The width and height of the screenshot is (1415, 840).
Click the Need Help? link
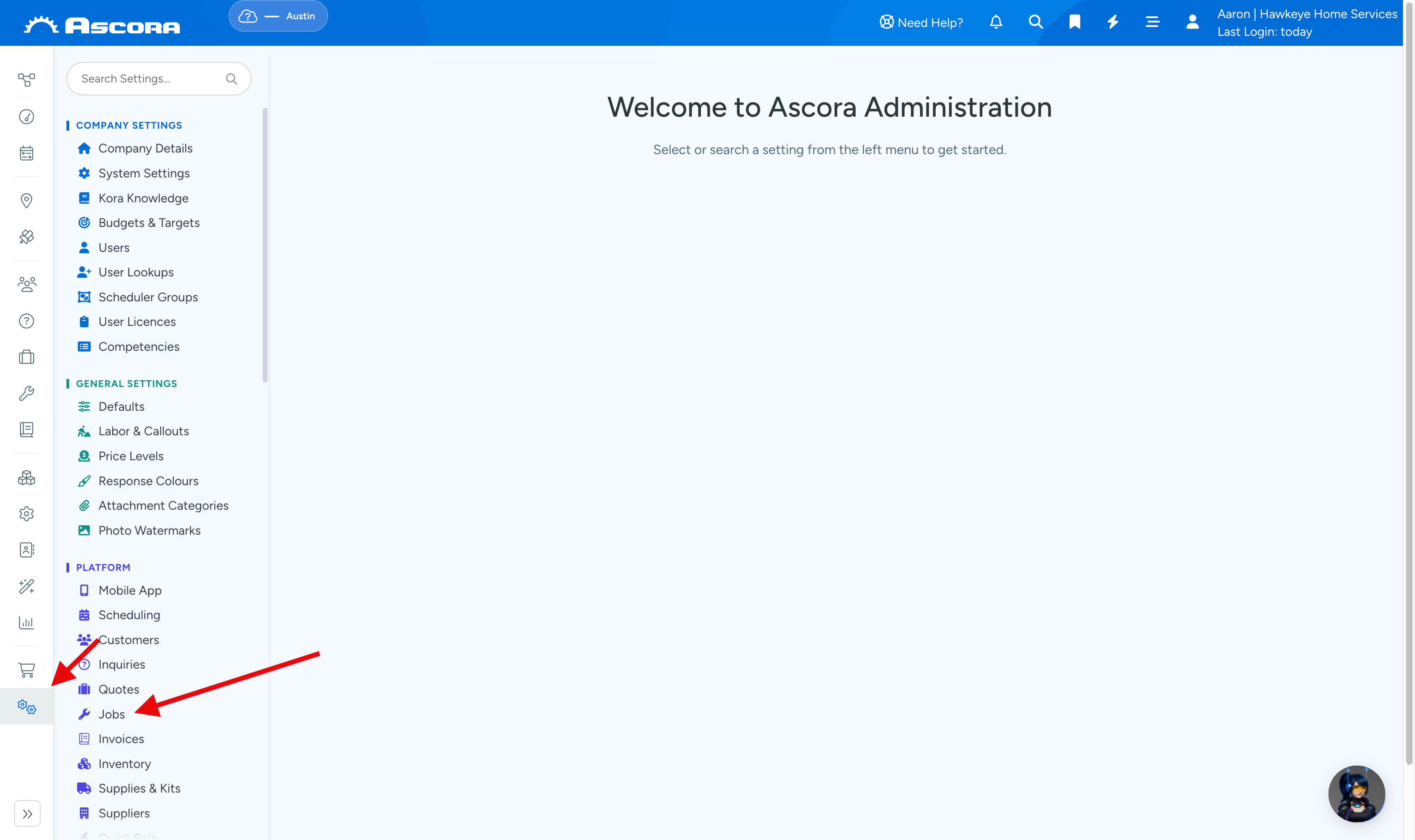coord(921,22)
